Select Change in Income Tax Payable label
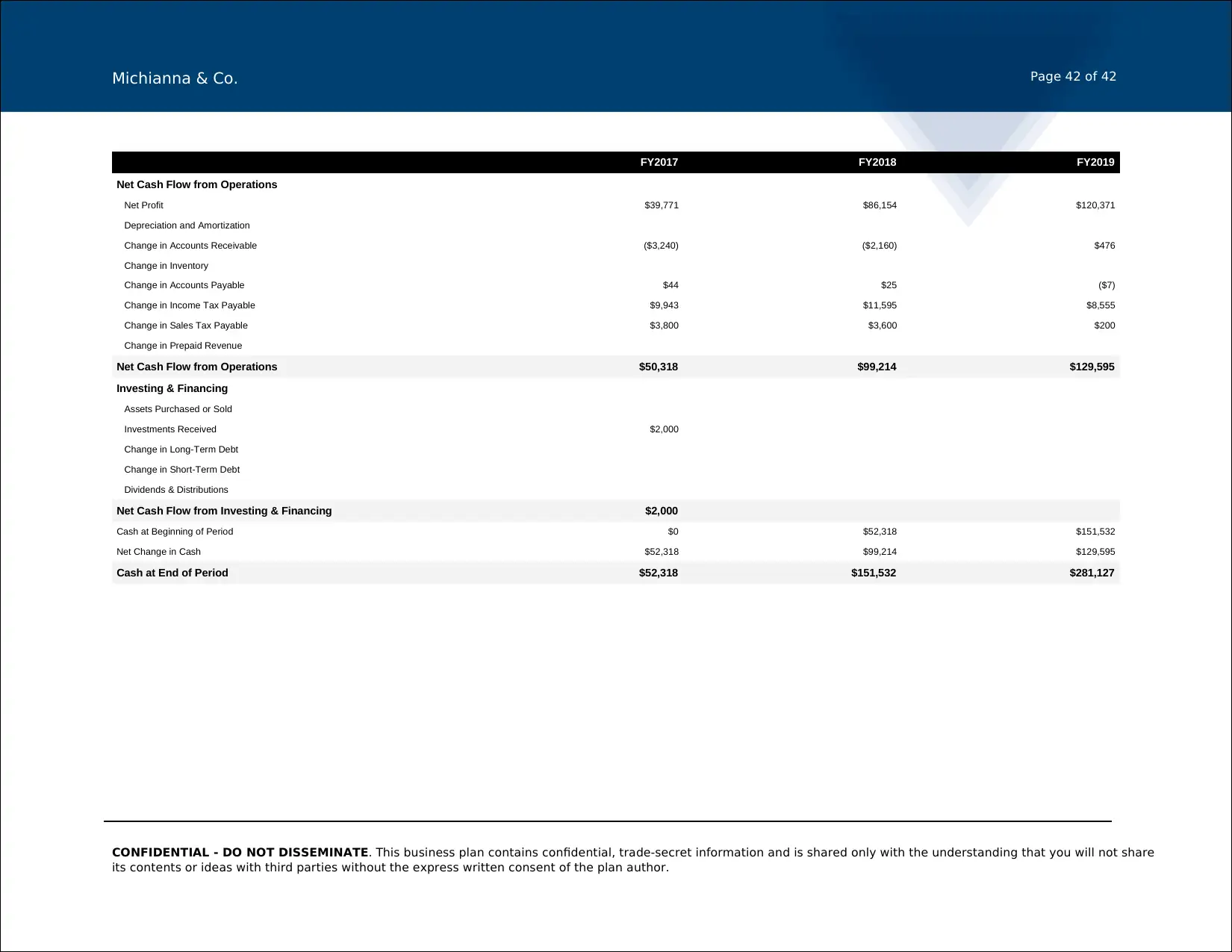 pyautogui.click(x=190, y=305)
